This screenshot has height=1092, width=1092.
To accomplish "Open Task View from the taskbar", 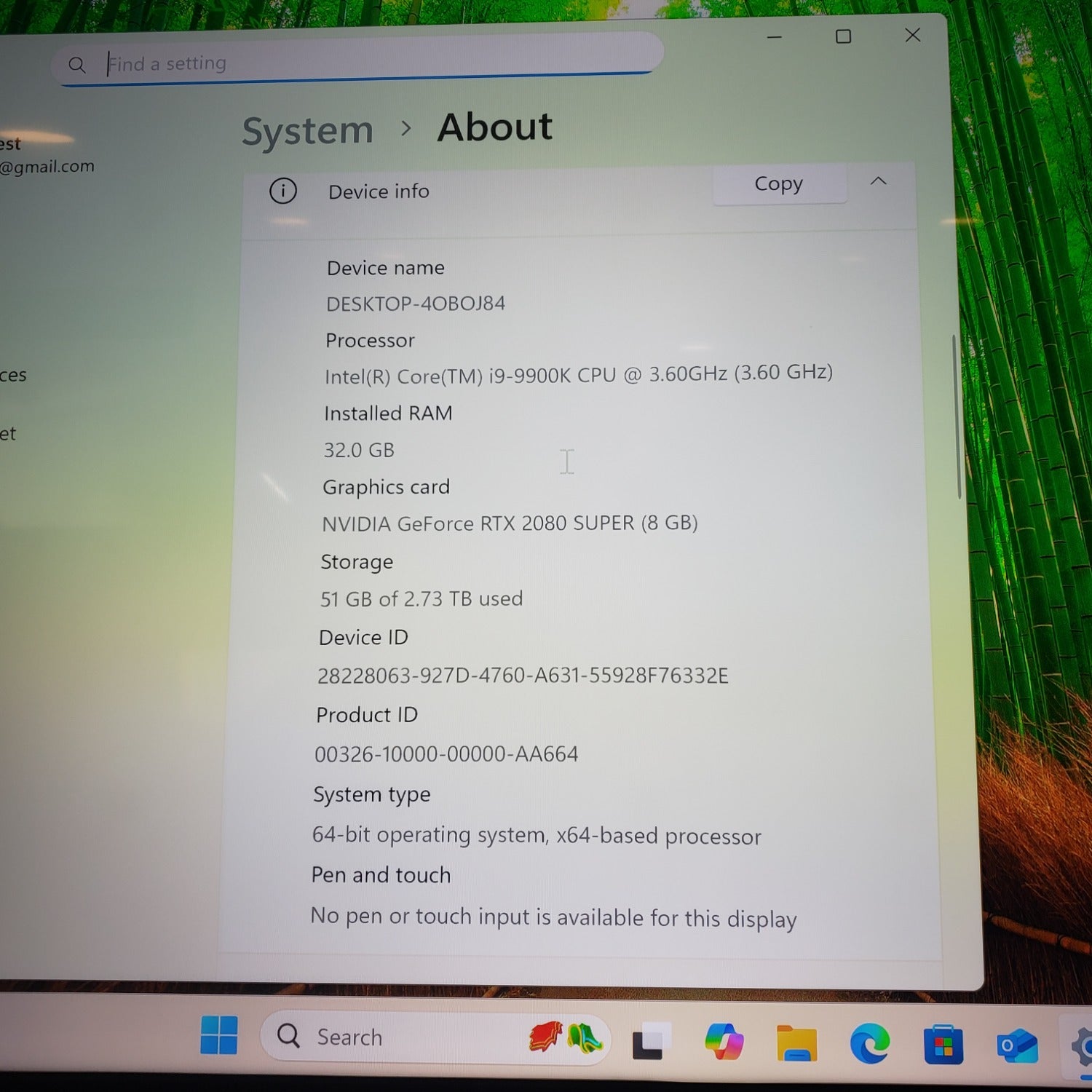I will [x=650, y=1042].
